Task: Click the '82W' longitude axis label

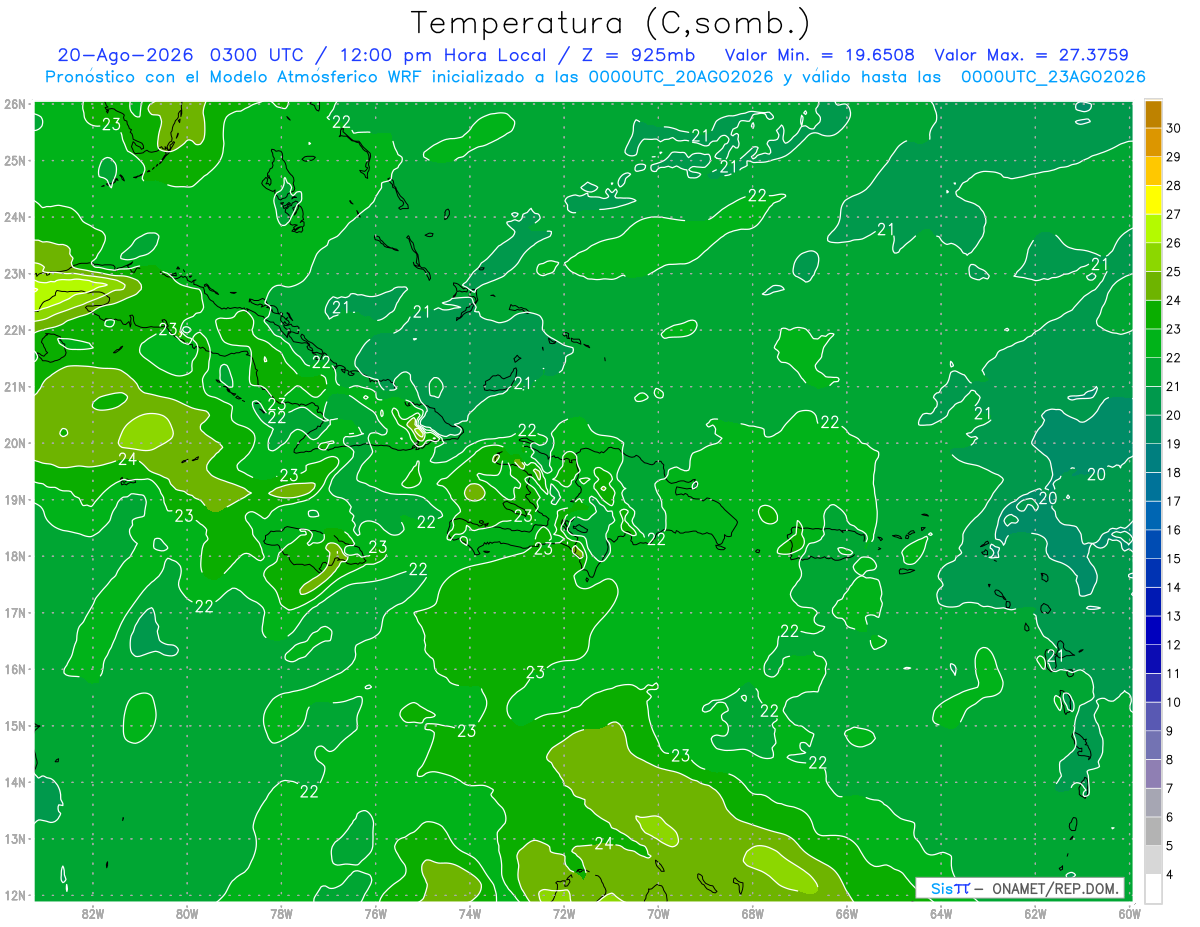Action: click(x=93, y=913)
